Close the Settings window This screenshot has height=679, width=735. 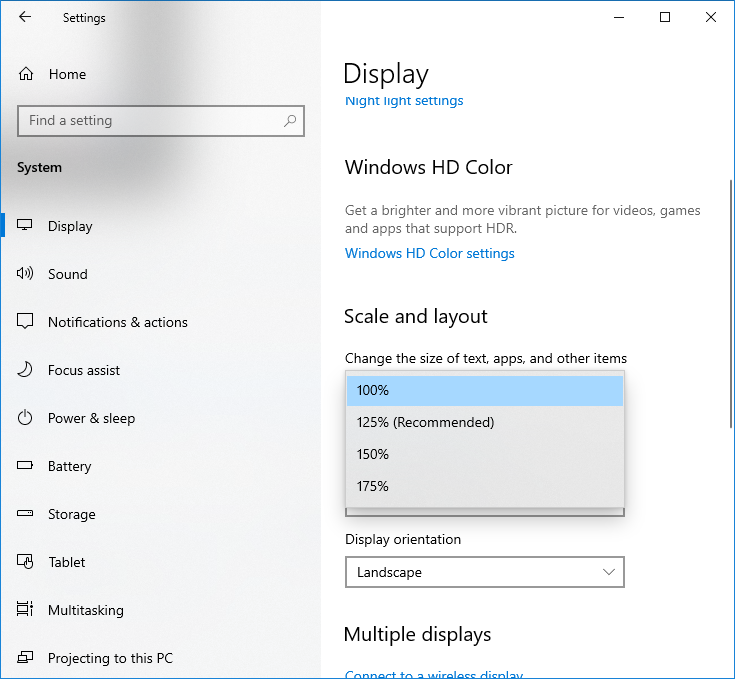pos(711,17)
